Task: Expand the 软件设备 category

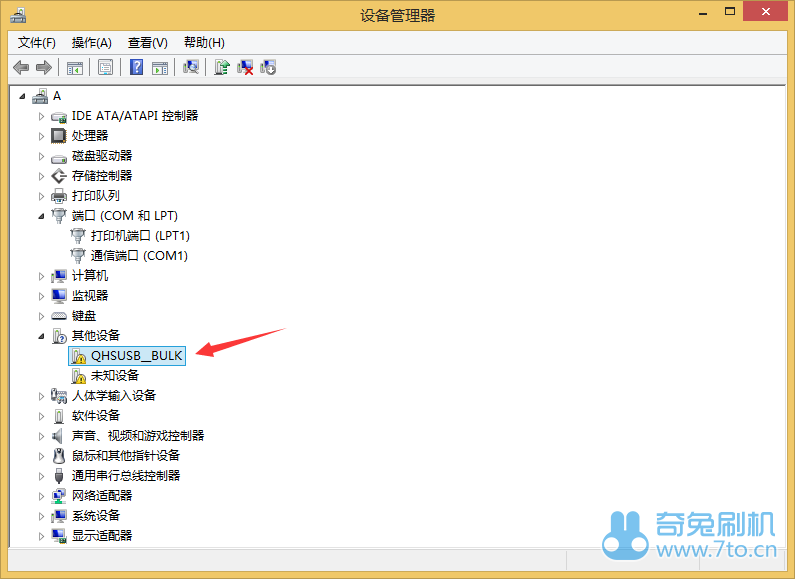Action: pyautogui.click(x=42, y=416)
